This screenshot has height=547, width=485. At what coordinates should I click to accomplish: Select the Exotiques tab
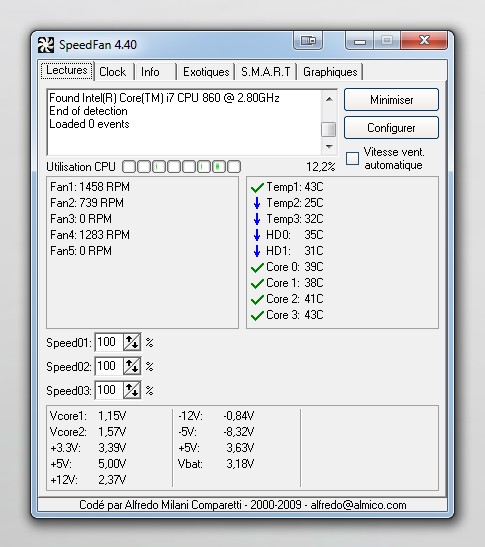[x=206, y=72]
